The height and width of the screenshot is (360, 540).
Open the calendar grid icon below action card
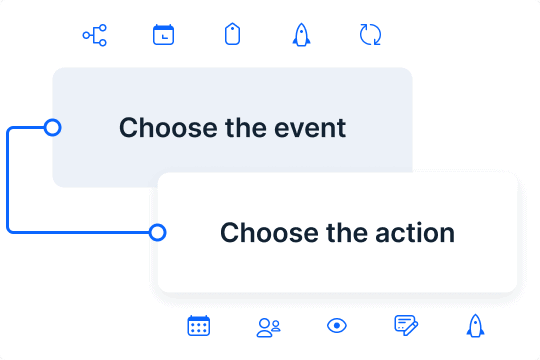tap(199, 326)
